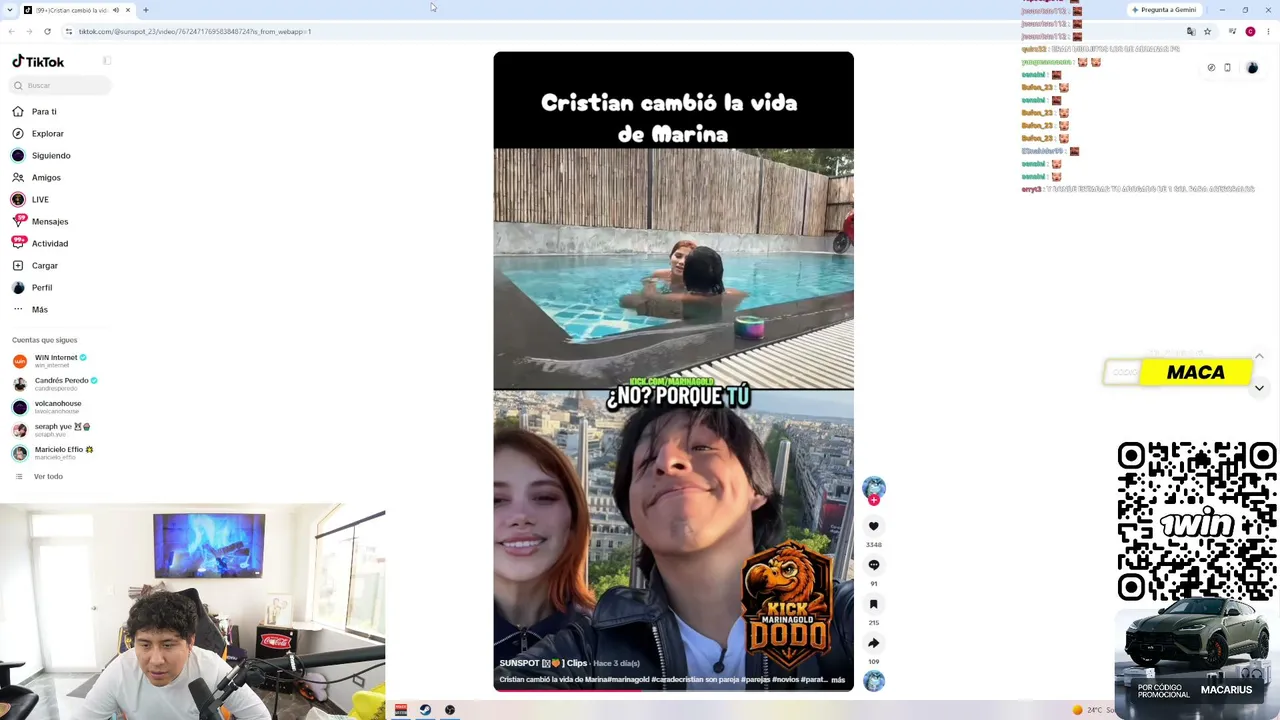
Task: Expand followed accounts with Ver todo
Action: 48,476
